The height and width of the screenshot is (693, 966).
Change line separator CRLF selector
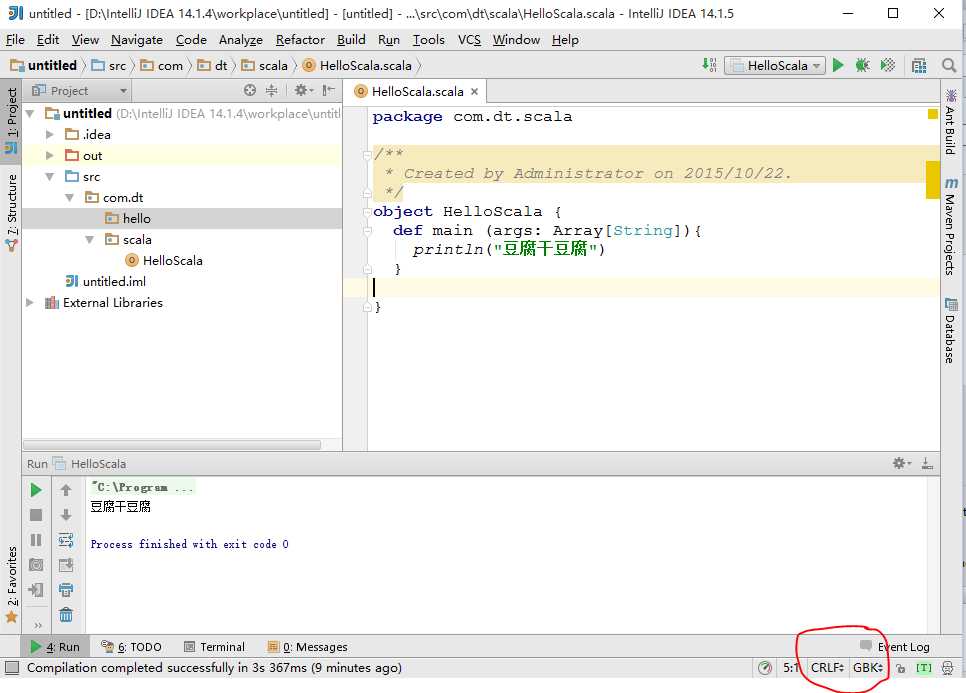827,668
